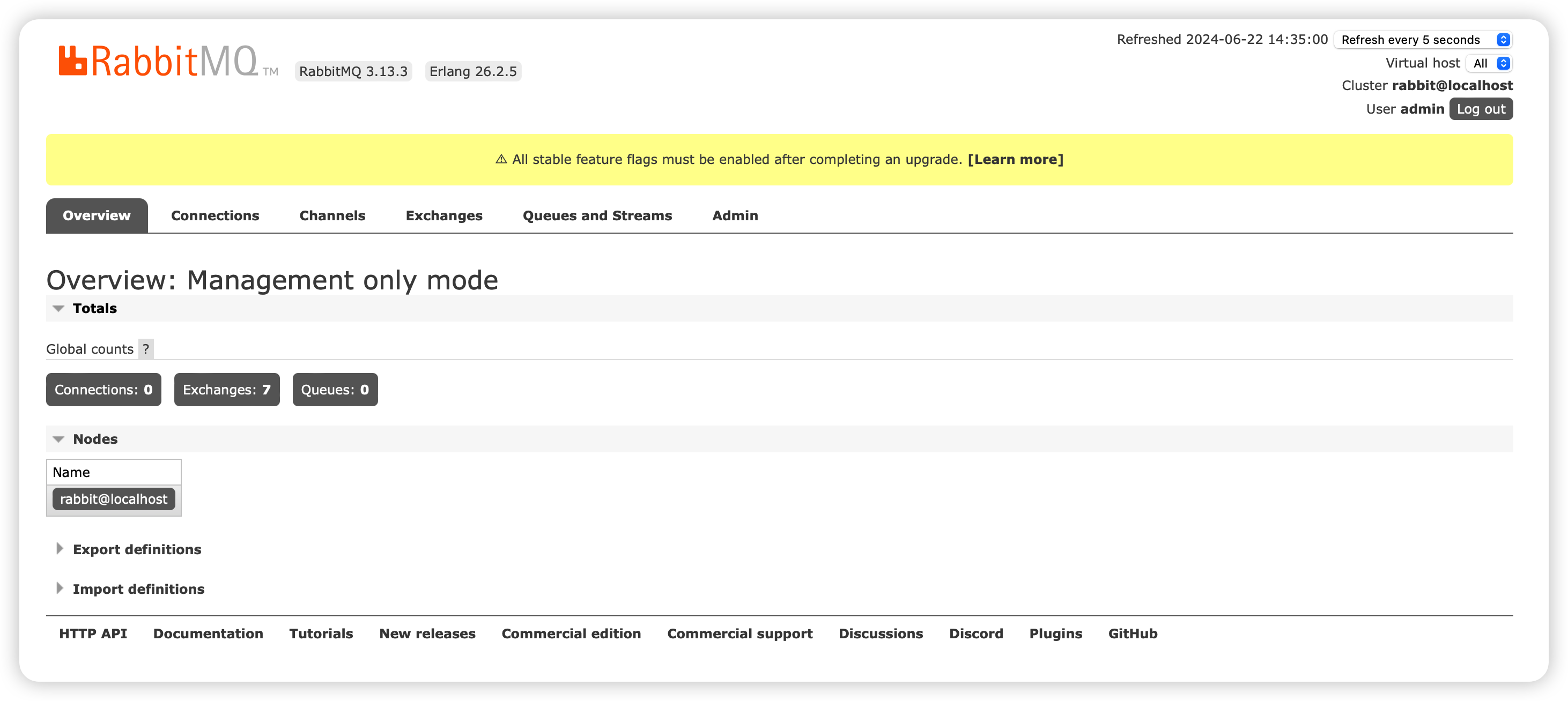1568x701 pixels.
Task: Visit the Documentation link
Action: (x=208, y=633)
